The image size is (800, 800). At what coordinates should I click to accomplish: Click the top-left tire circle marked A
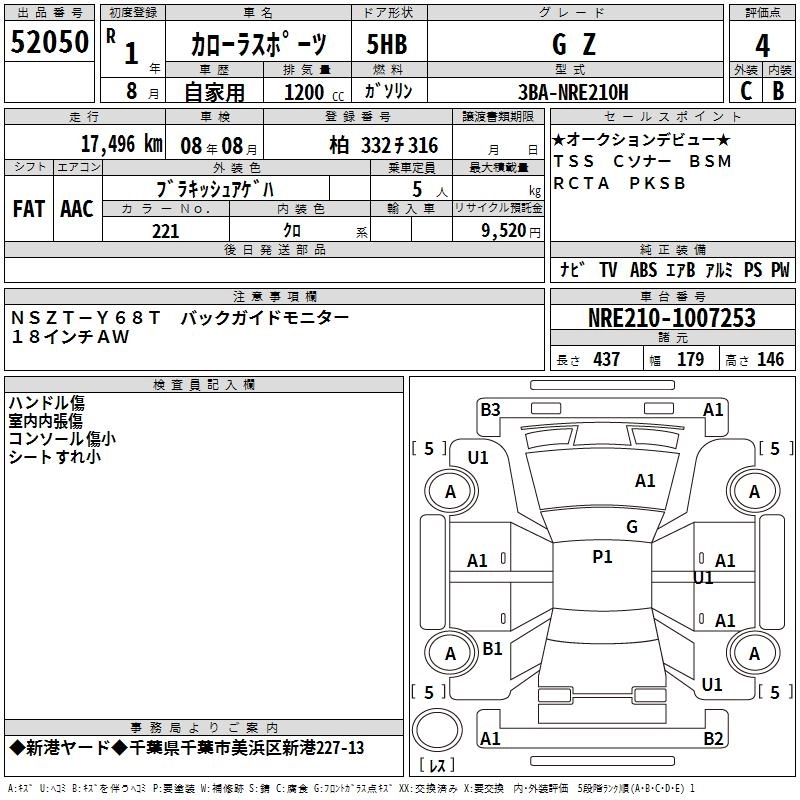point(450,491)
